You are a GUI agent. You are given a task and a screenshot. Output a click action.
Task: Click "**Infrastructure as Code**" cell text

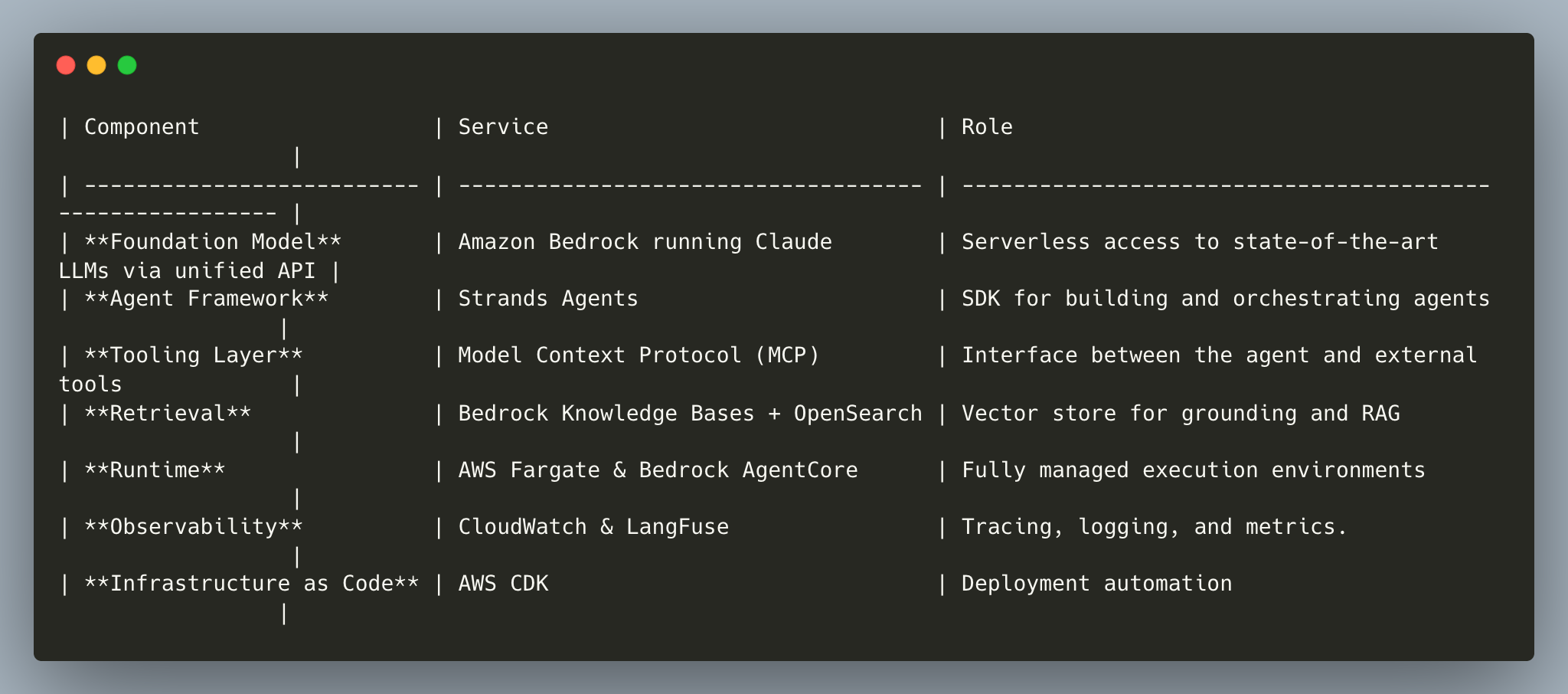pos(251,584)
